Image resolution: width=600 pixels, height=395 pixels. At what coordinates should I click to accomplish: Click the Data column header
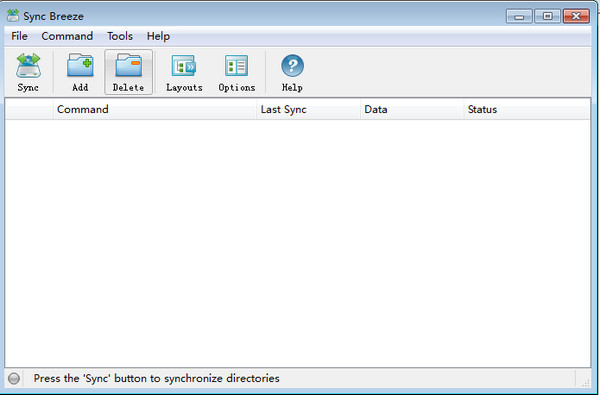pyautogui.click(x=412, y=109)
